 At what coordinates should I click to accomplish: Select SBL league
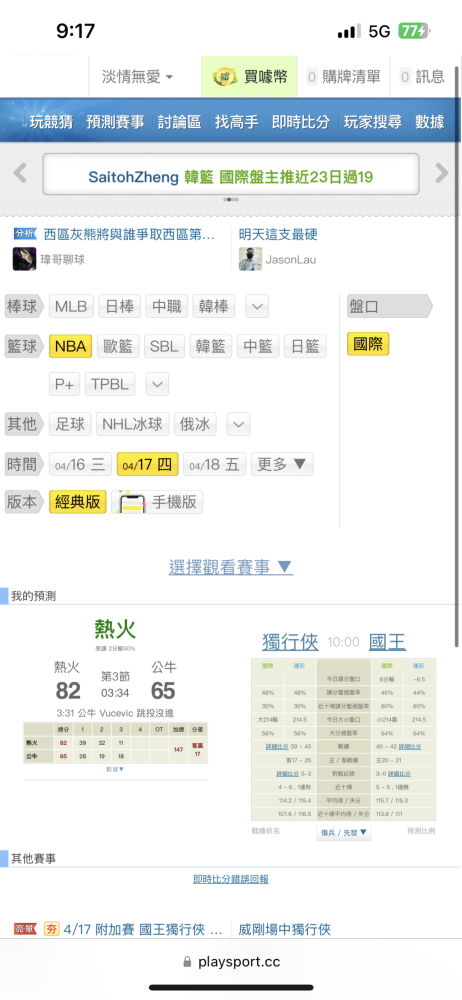tap(164, 346)
